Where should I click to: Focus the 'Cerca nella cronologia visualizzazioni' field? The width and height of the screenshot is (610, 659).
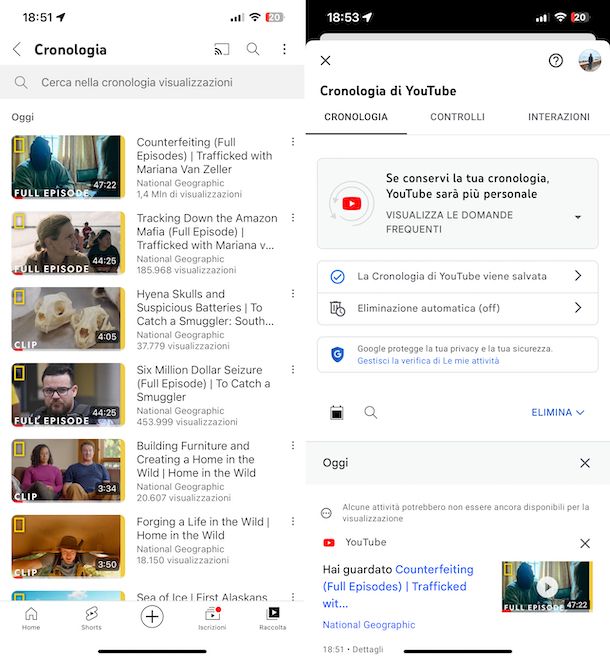152,82
